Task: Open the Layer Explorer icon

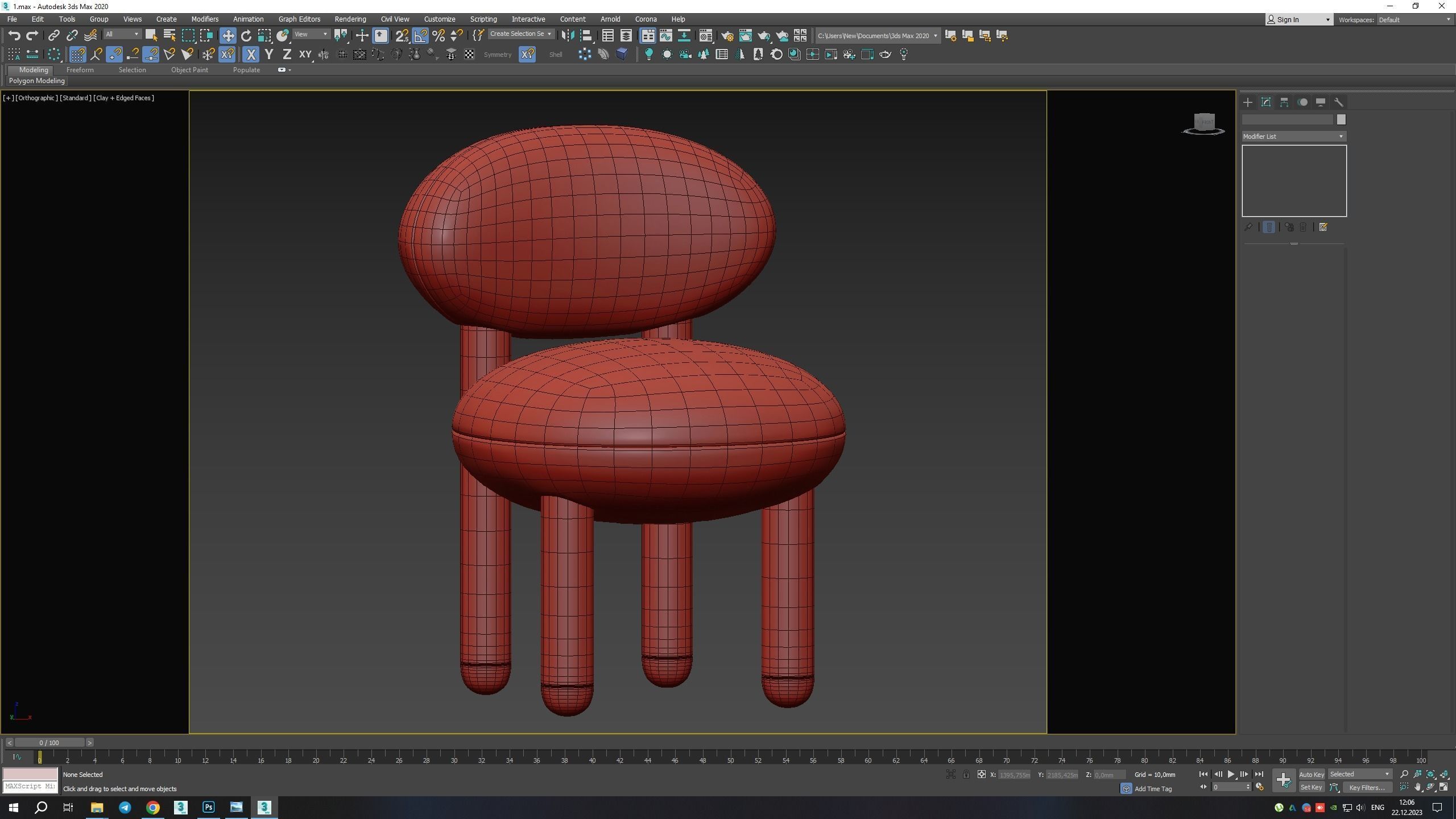Action: point(626,36)
